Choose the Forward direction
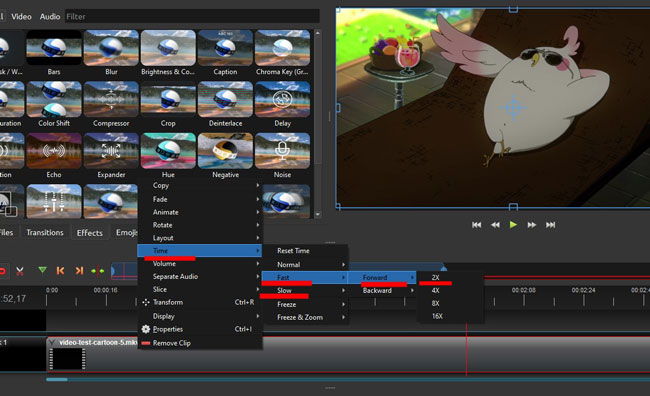This screenshot has height=396, width=650. [x=382, y=277]
